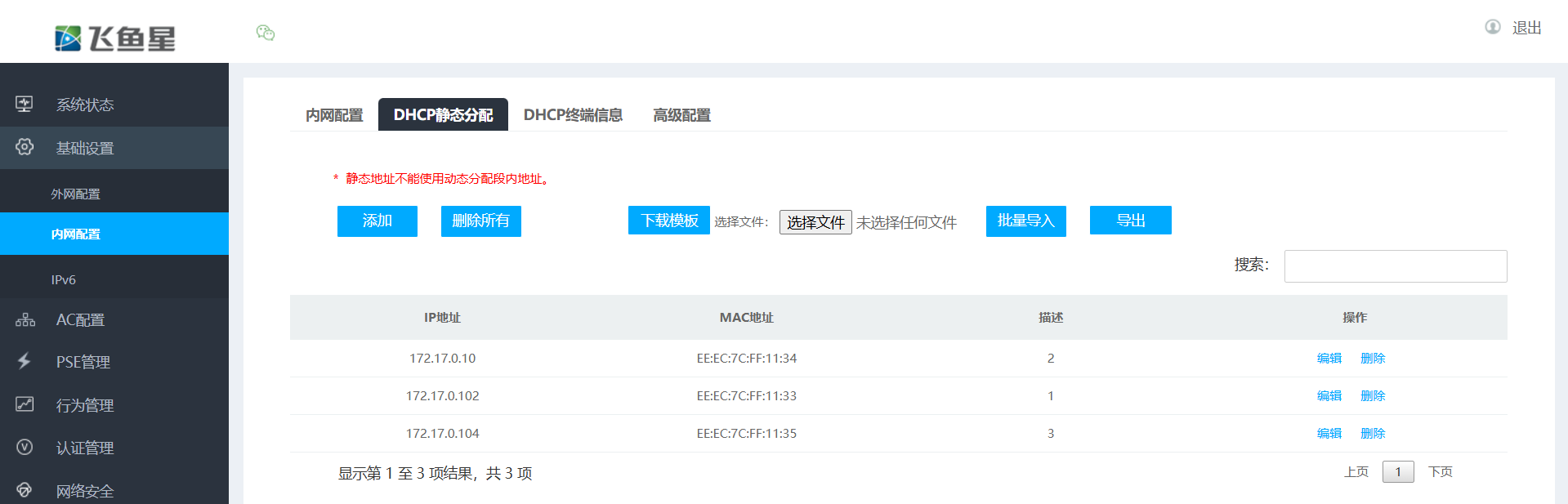The width and height of the screenshot is (1568, 504).
Task: Open the 外网配置 submenu item
Action: coord(75,194)
